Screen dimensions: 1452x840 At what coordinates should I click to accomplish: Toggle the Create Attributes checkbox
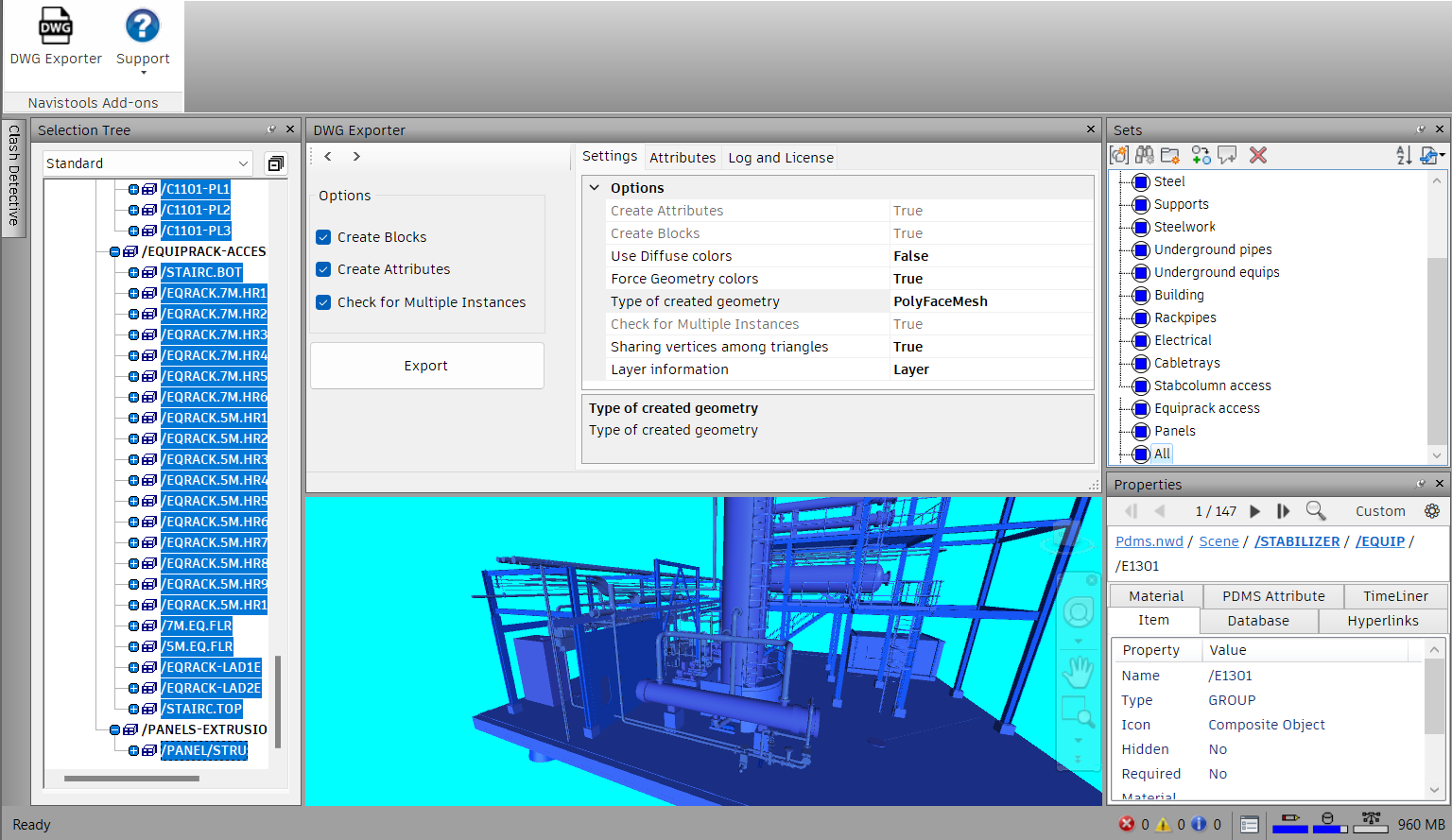[323, 269]
